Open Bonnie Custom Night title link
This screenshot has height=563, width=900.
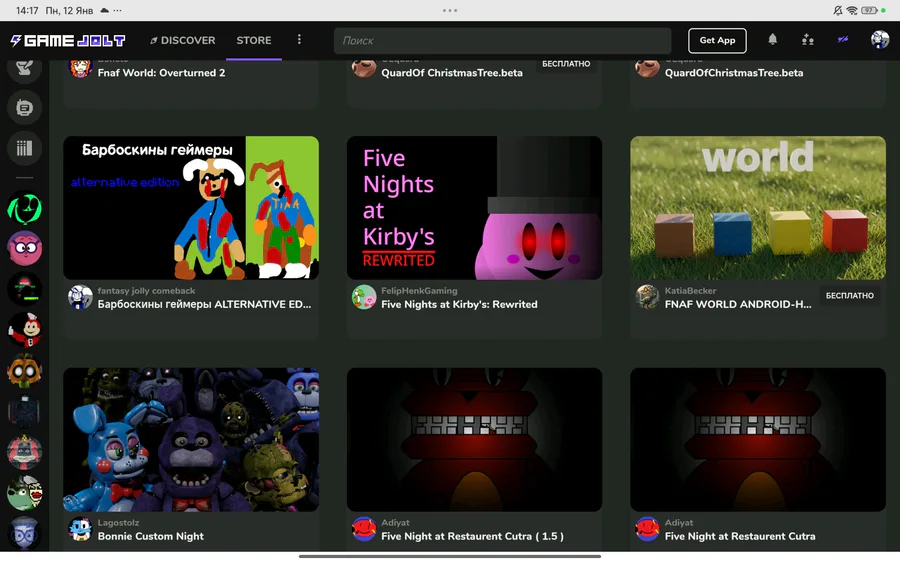pyautogui.click(x=150, y=536)
